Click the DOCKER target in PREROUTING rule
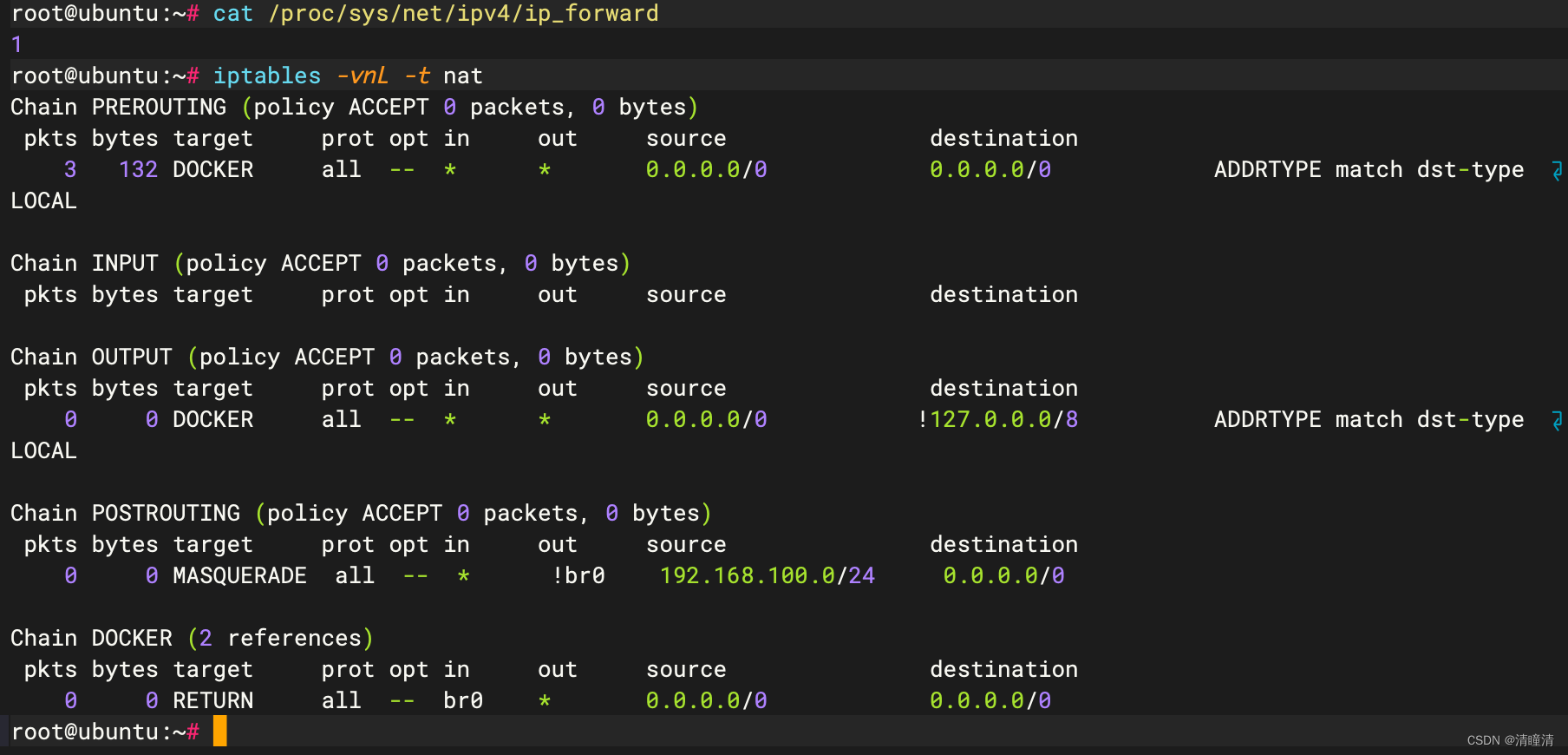 click(213, 170)
